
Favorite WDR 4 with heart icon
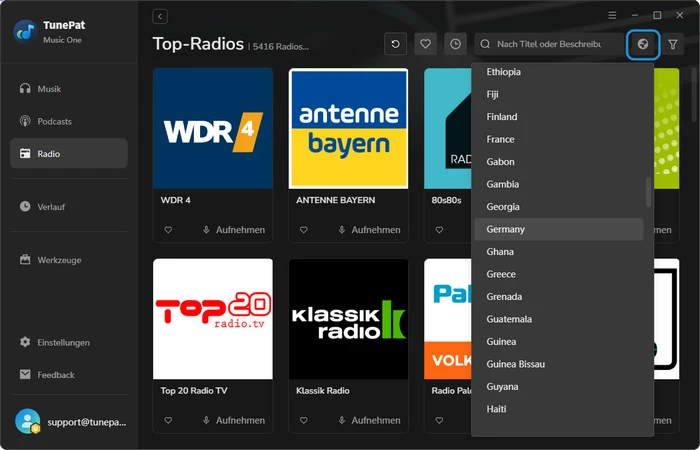tap(168, 229)
